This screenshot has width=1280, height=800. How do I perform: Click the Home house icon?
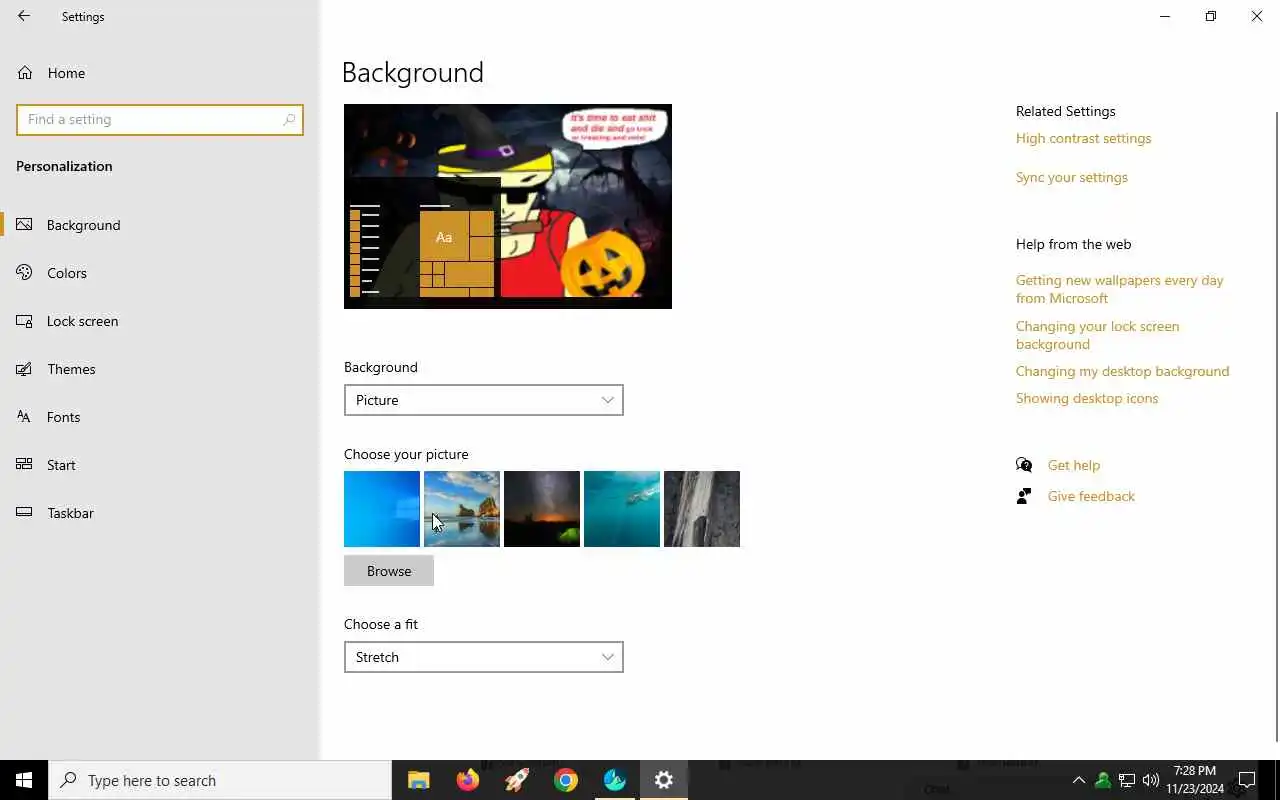[x=25, y=73]
